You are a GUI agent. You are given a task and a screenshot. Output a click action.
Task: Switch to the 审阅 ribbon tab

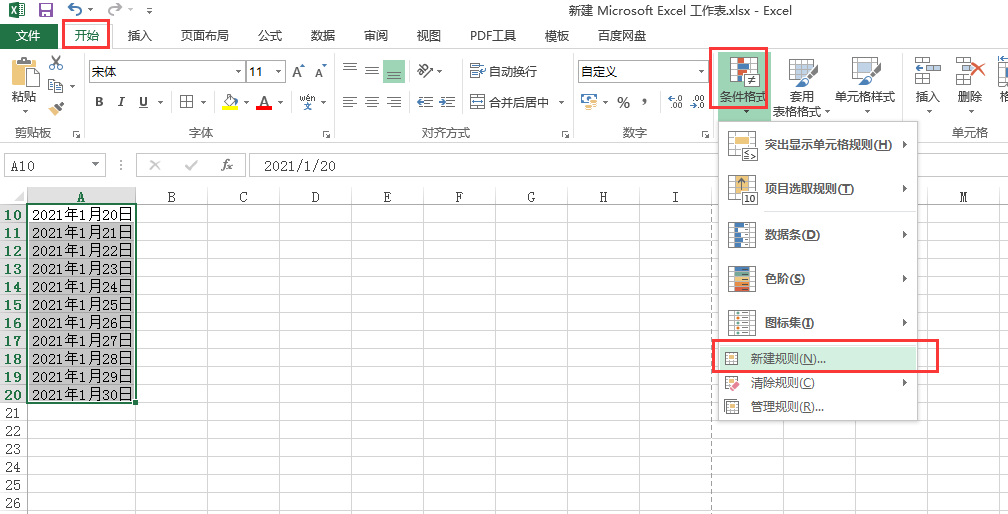(x=375, y=36)
